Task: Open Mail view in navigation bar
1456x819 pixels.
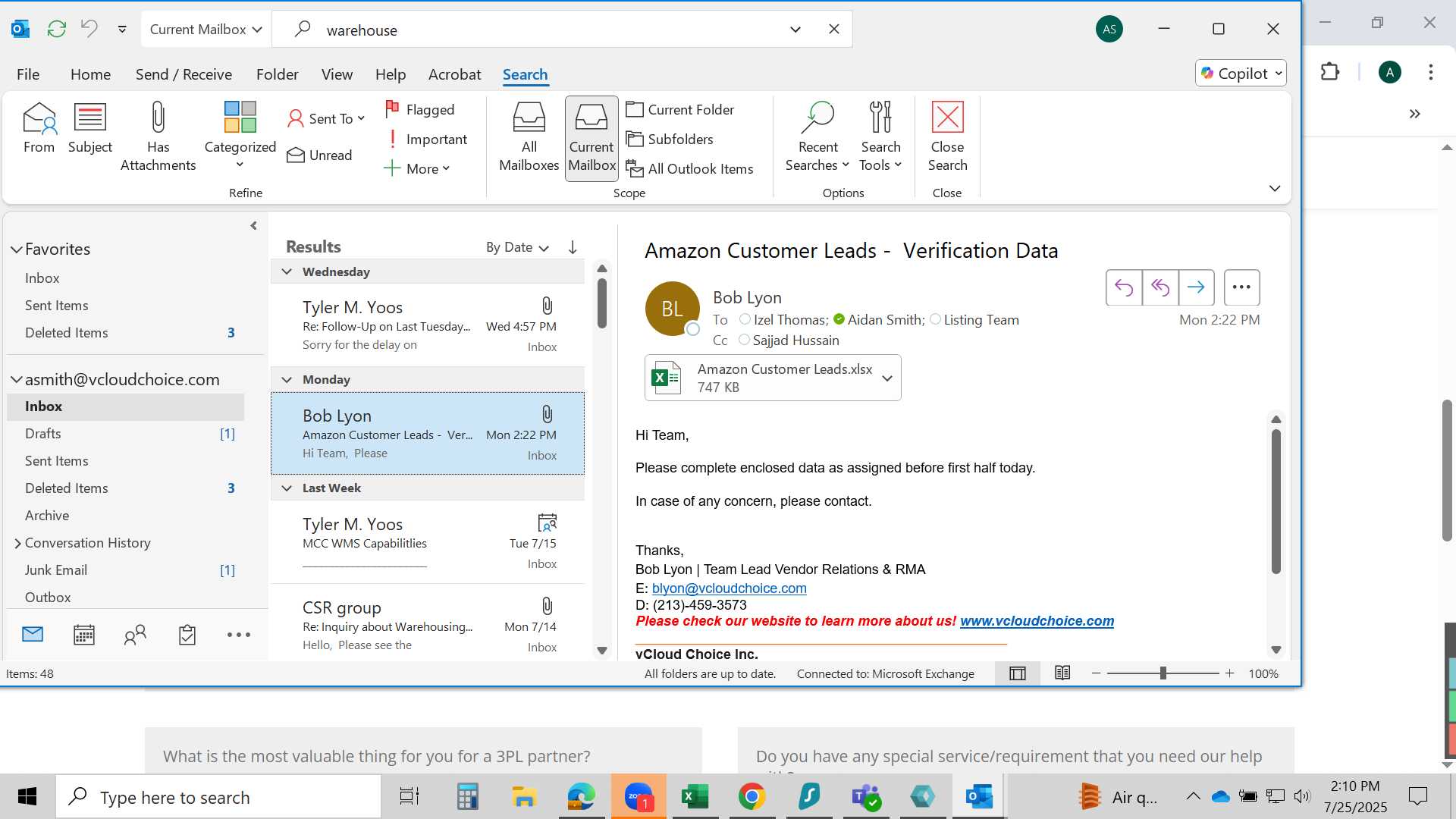Action: 33,635
